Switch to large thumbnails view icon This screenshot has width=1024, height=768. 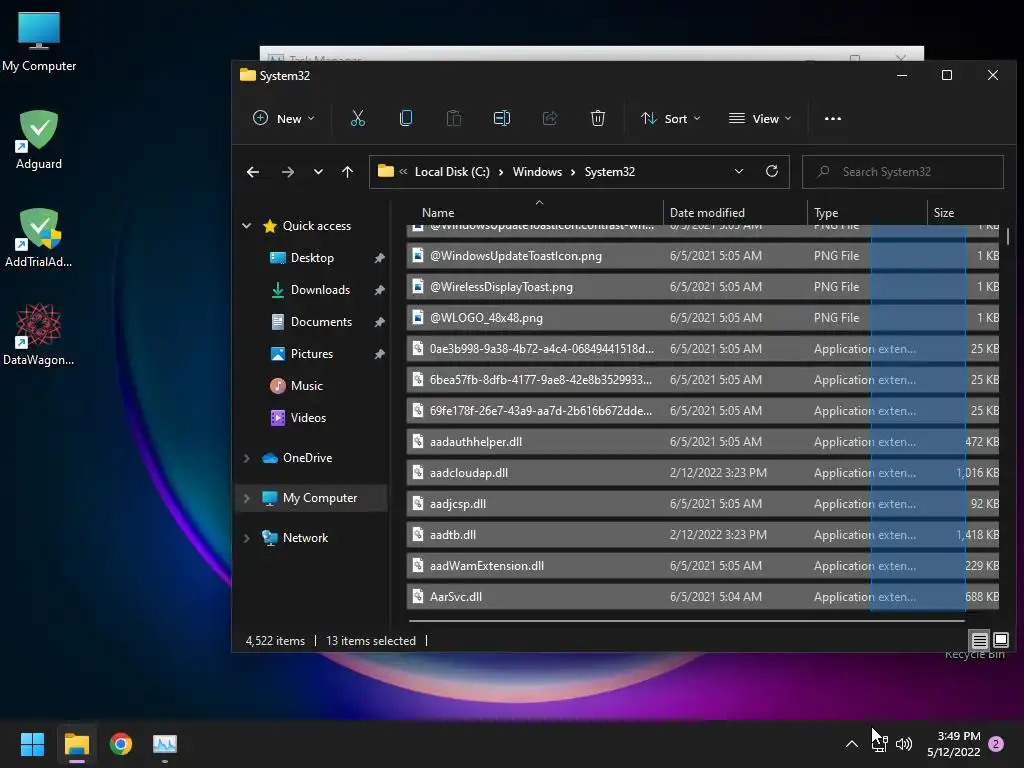(1000, 640)
